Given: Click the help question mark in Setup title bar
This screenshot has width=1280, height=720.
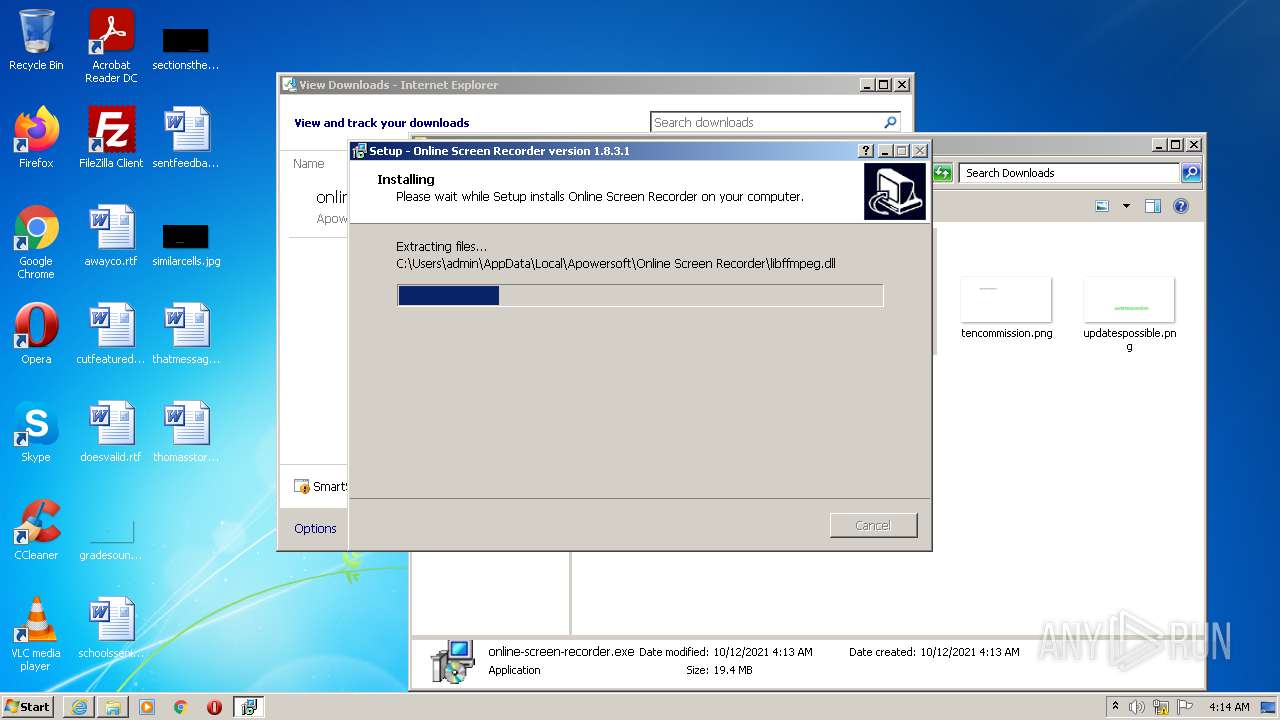Looking at the screenshot, I should pos(866,151).
